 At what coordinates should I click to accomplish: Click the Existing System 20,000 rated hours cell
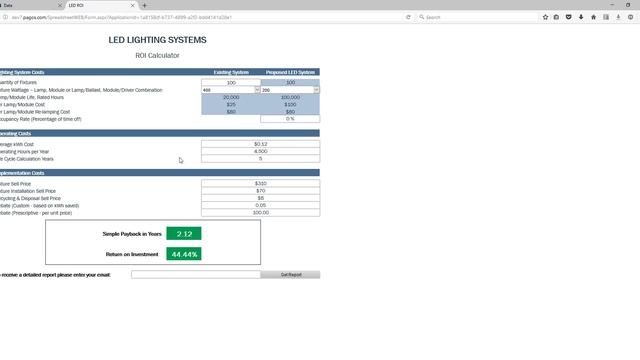[231, 97]
